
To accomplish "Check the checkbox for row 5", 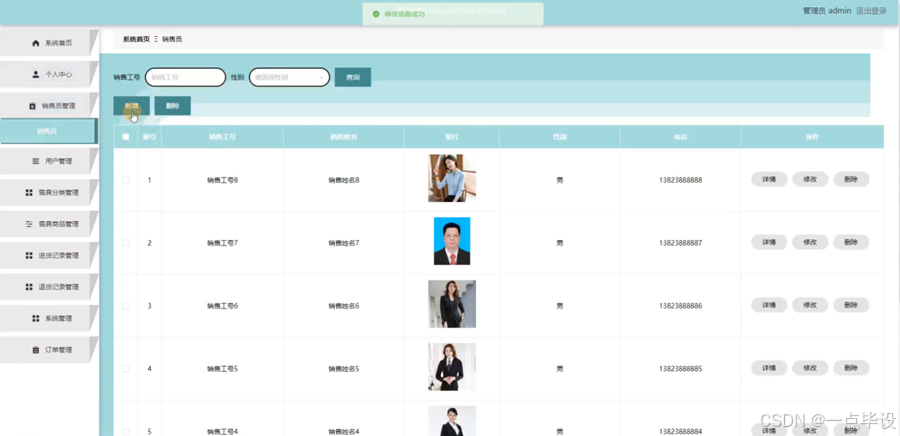I will point(126,431).
